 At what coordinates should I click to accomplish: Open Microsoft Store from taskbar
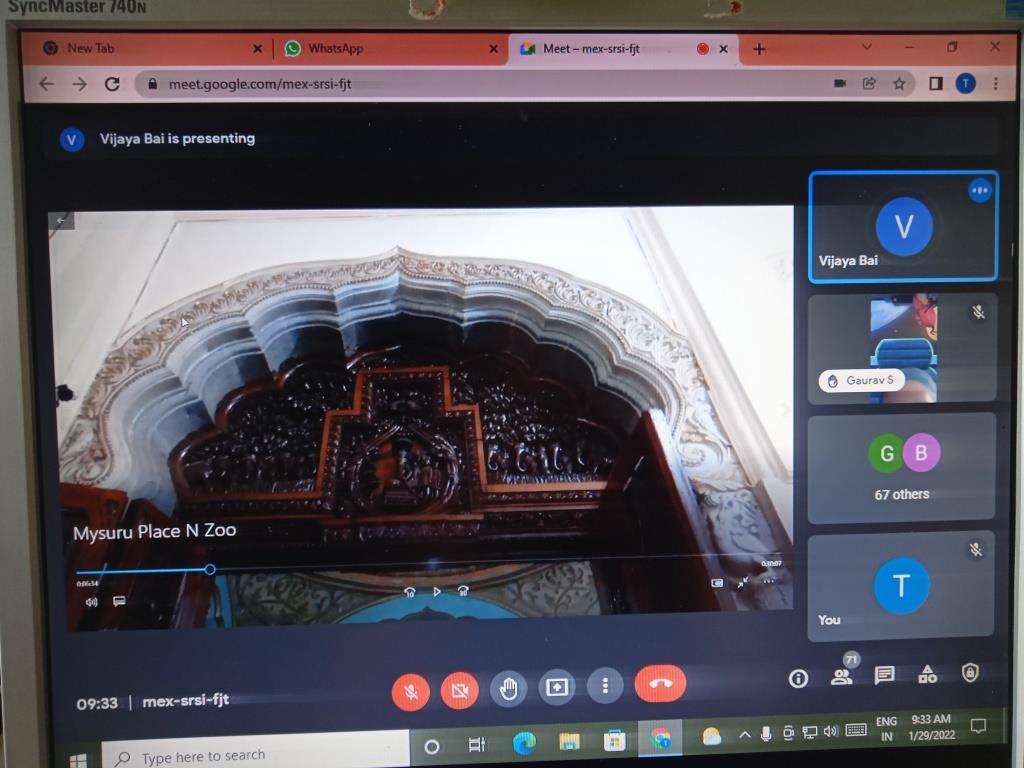click(615, 740)
